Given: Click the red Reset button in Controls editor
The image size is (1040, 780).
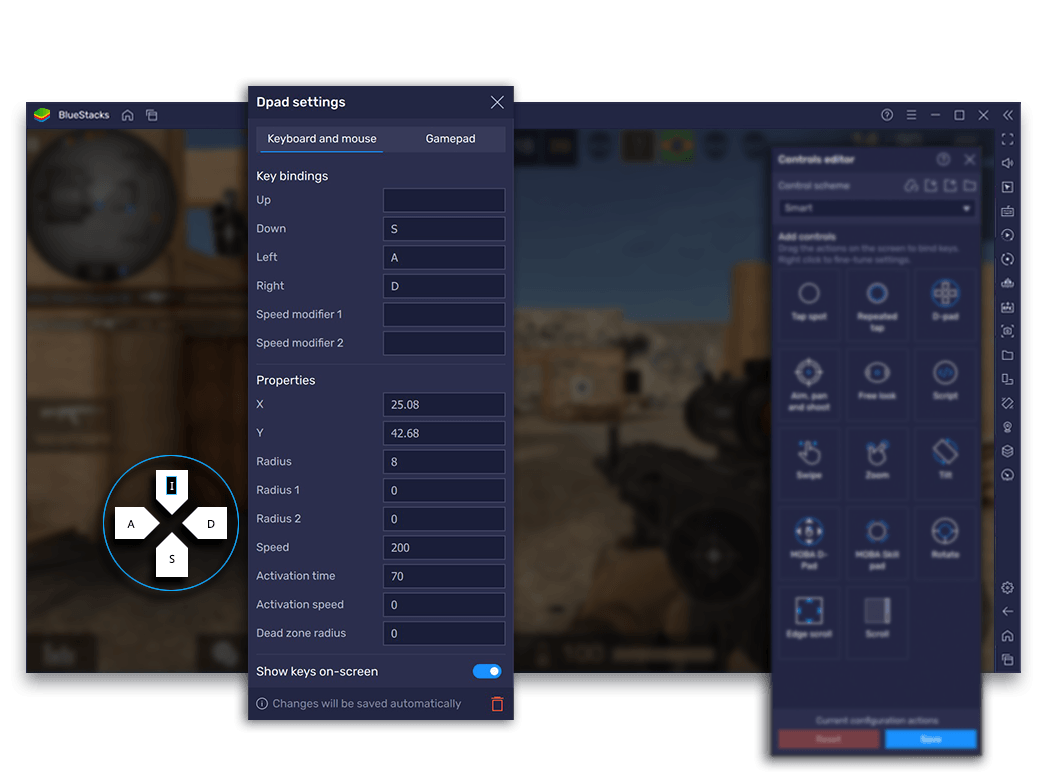Looking at the screenshot, I should (829, 739).
